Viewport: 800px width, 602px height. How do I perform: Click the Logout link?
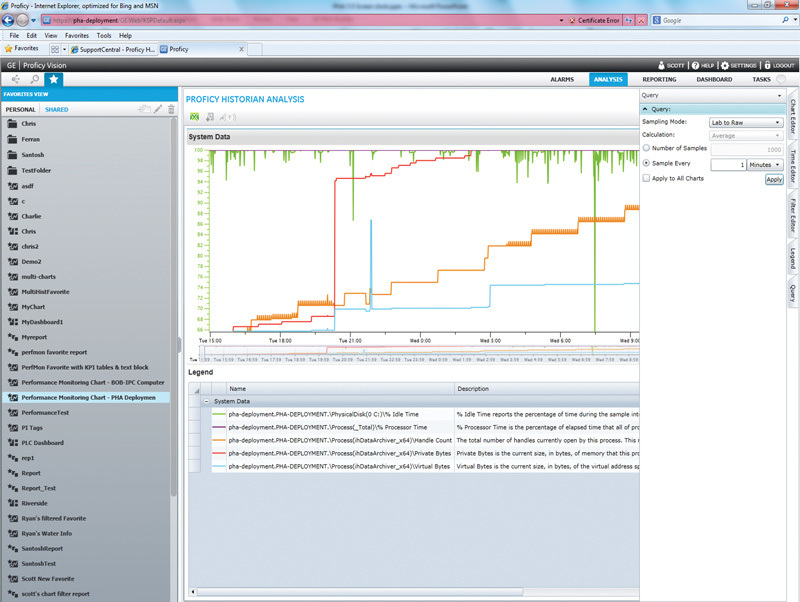(x=778, y=65)
